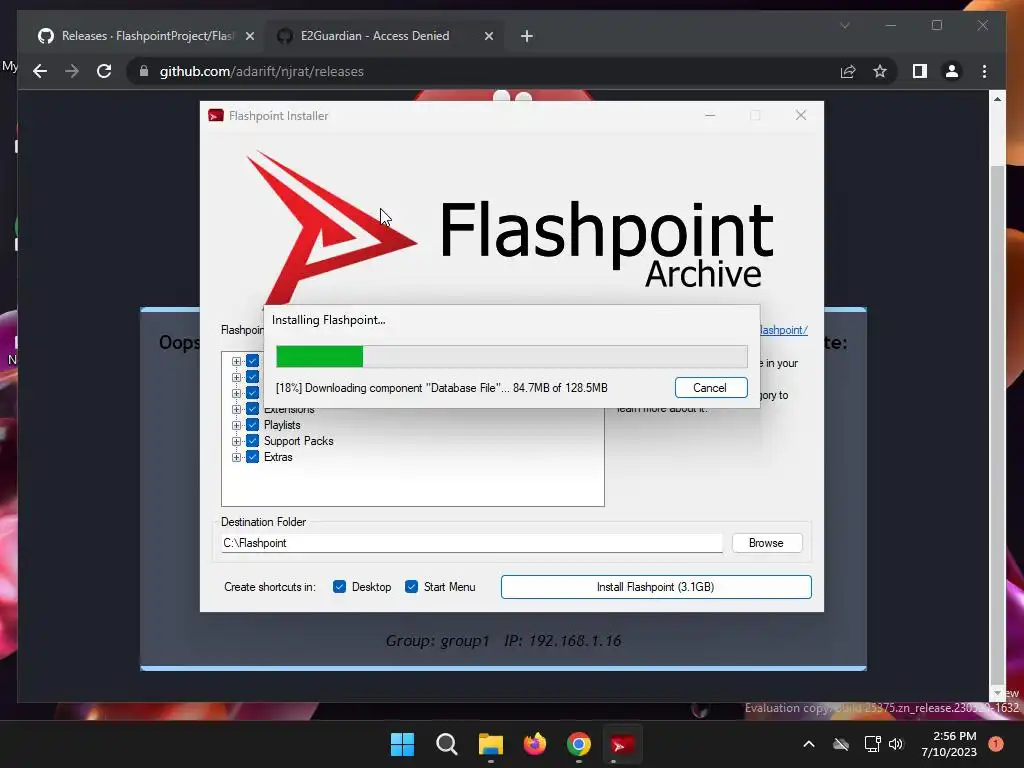Click the Install Flashpoint (3.1GB) button
Screen dimensions: 1024x768
tap(656, 587)
